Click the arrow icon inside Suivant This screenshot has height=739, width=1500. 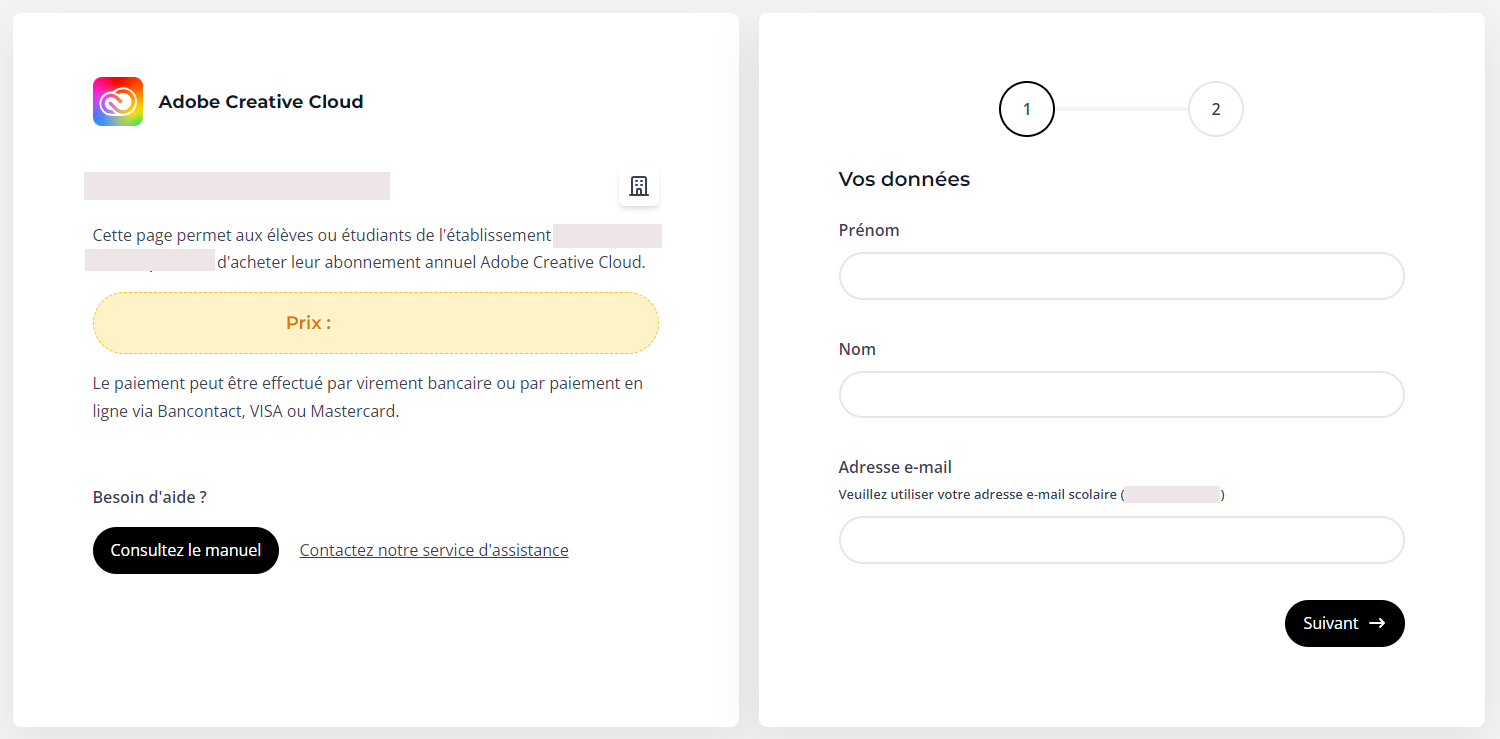(x=1377, y=623)
